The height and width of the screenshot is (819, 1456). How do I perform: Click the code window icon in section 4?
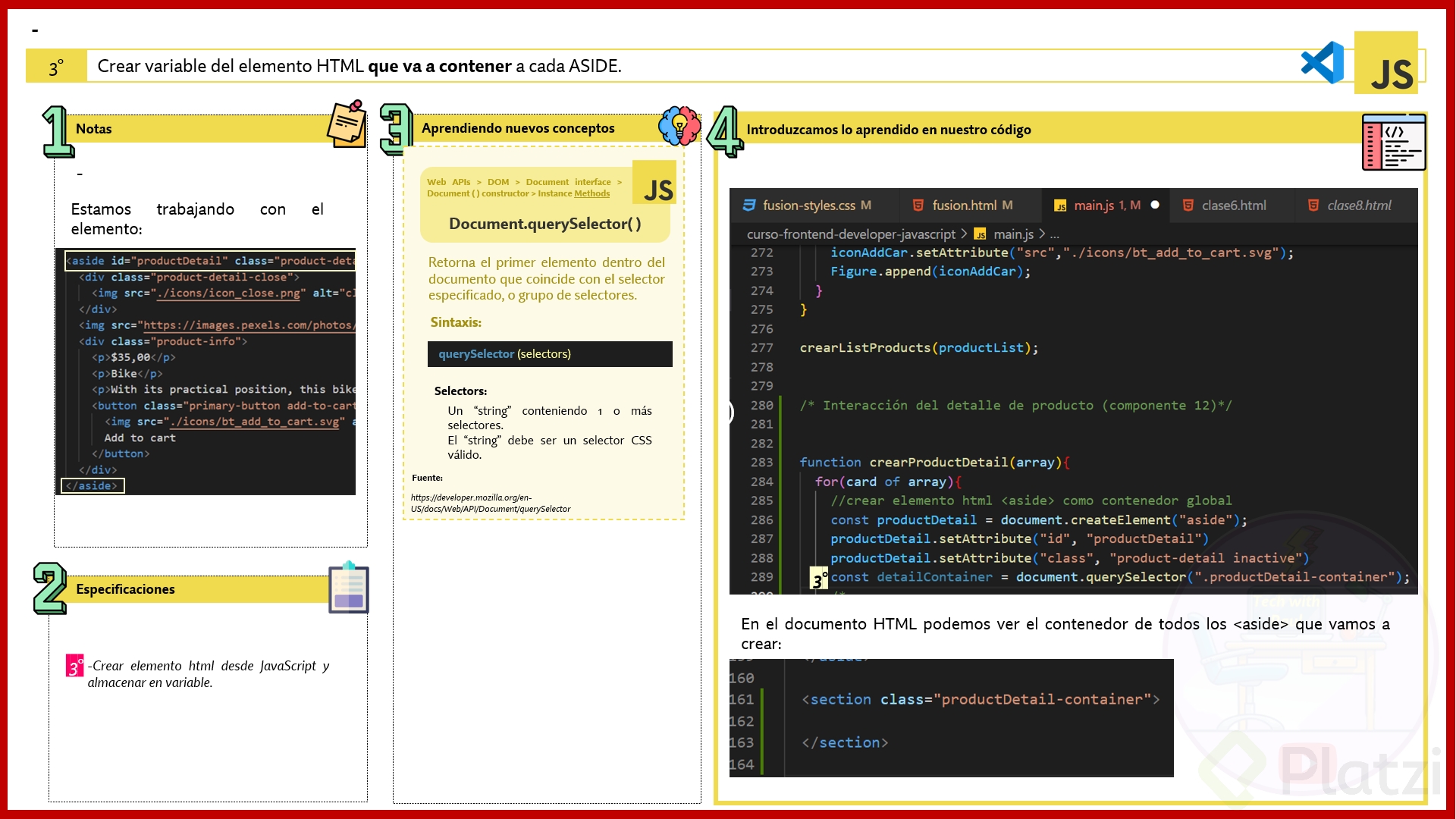(1394, 142)
